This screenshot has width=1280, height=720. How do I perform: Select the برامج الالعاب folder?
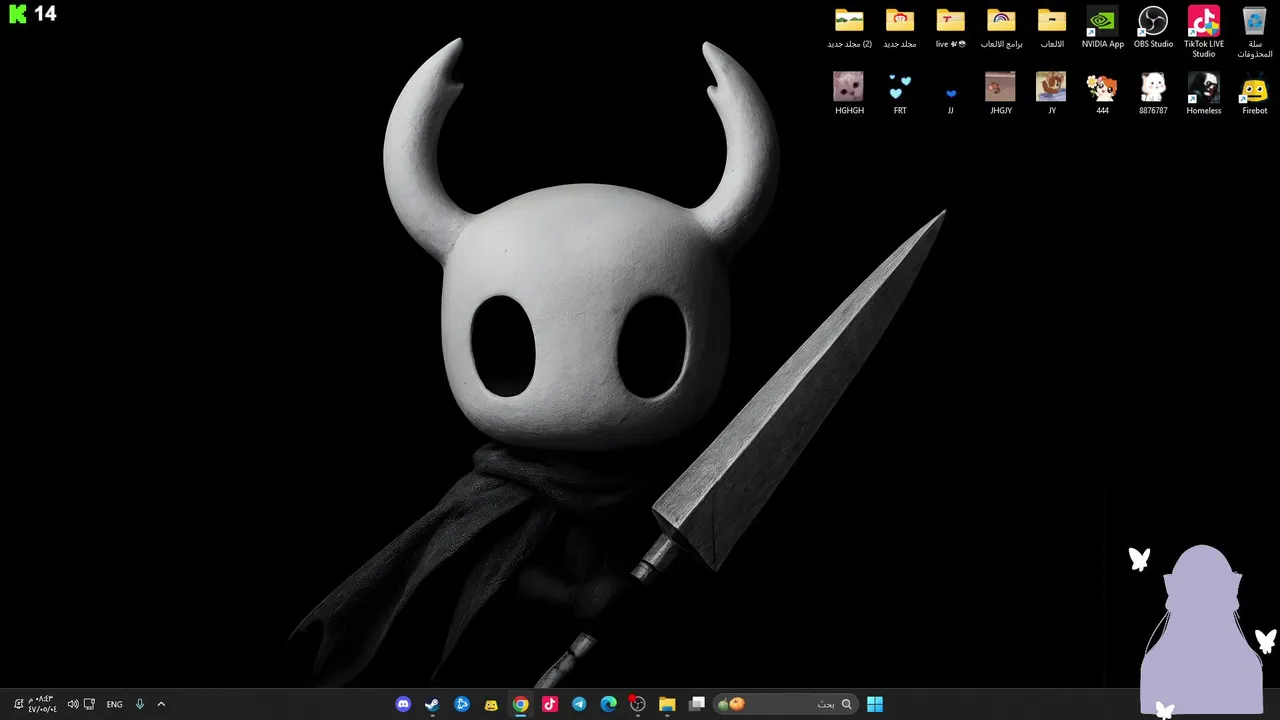tap(1001, 28)
